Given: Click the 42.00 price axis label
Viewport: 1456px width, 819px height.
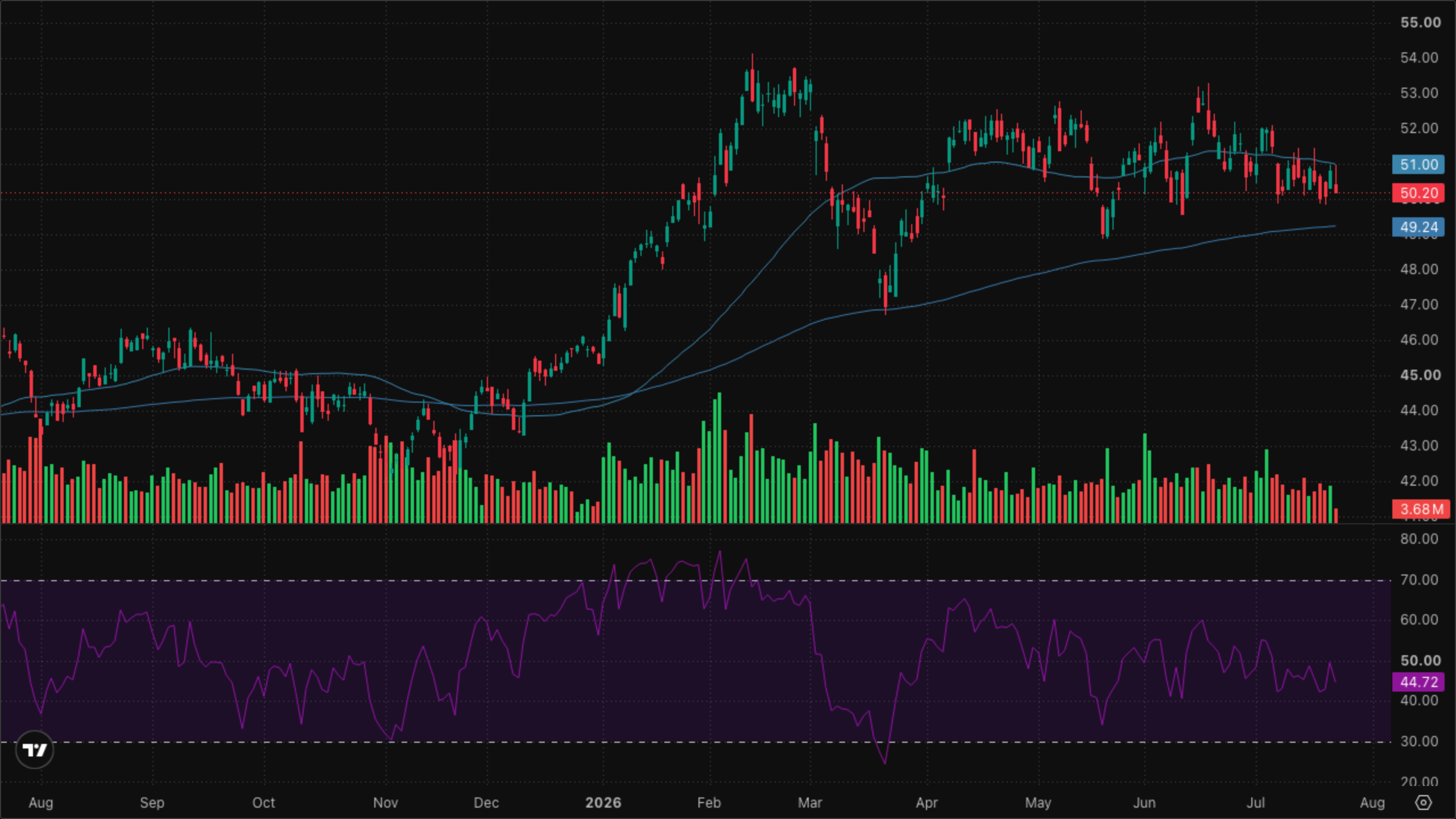Looking at the screenshot, I should [x=1419, y=481].
